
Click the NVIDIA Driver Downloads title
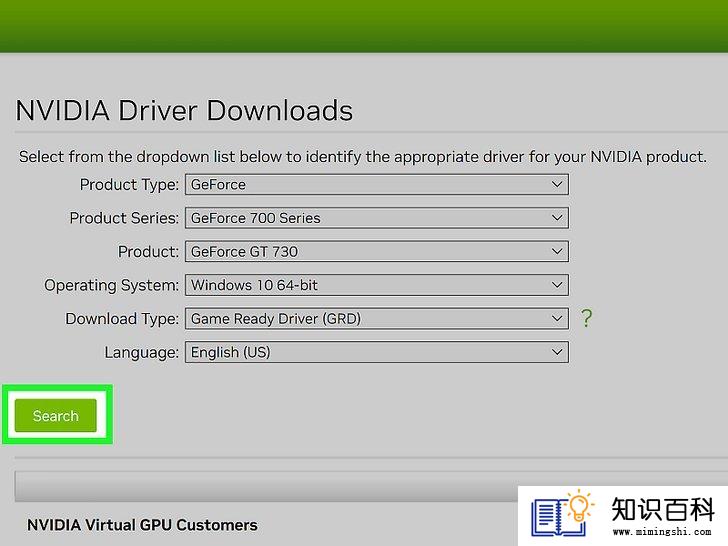tap(184, 110)
